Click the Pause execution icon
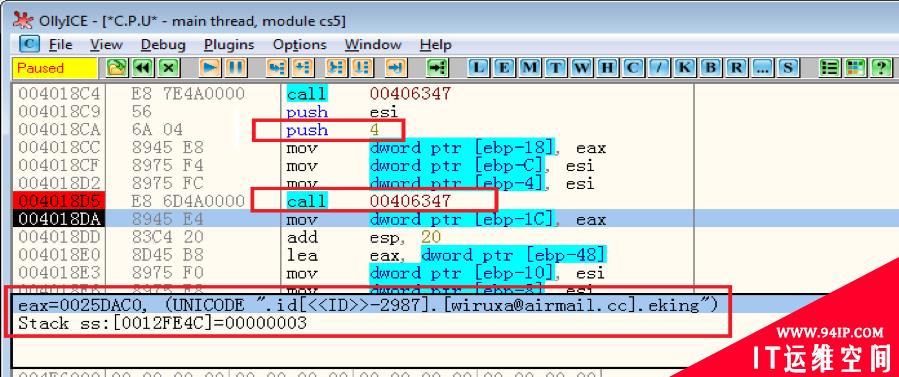The image size is (899, 377). (236, 68)
